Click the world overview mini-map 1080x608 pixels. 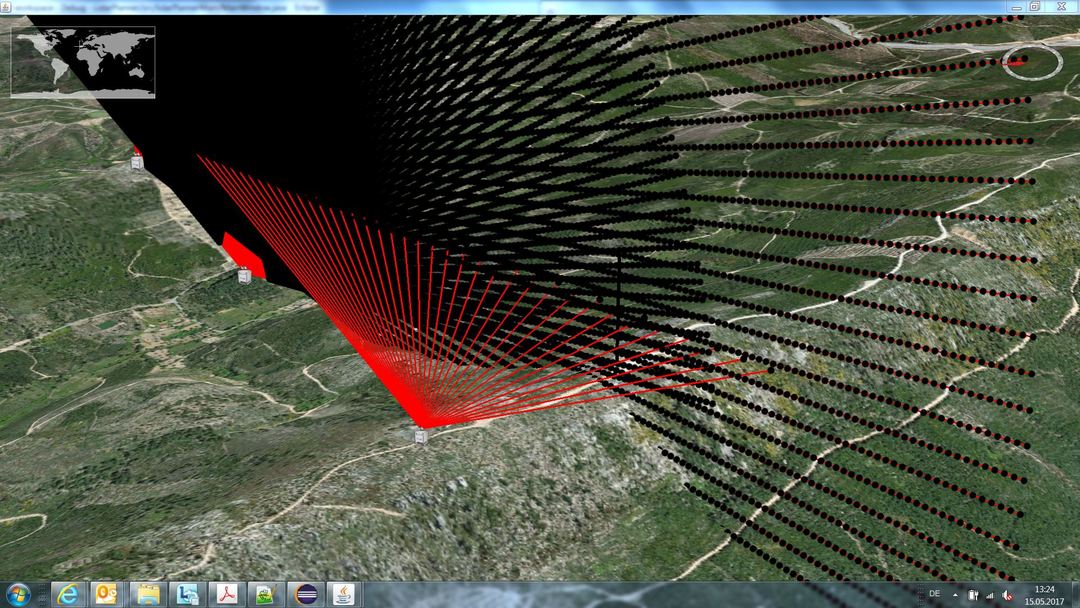tap(83, 61)
